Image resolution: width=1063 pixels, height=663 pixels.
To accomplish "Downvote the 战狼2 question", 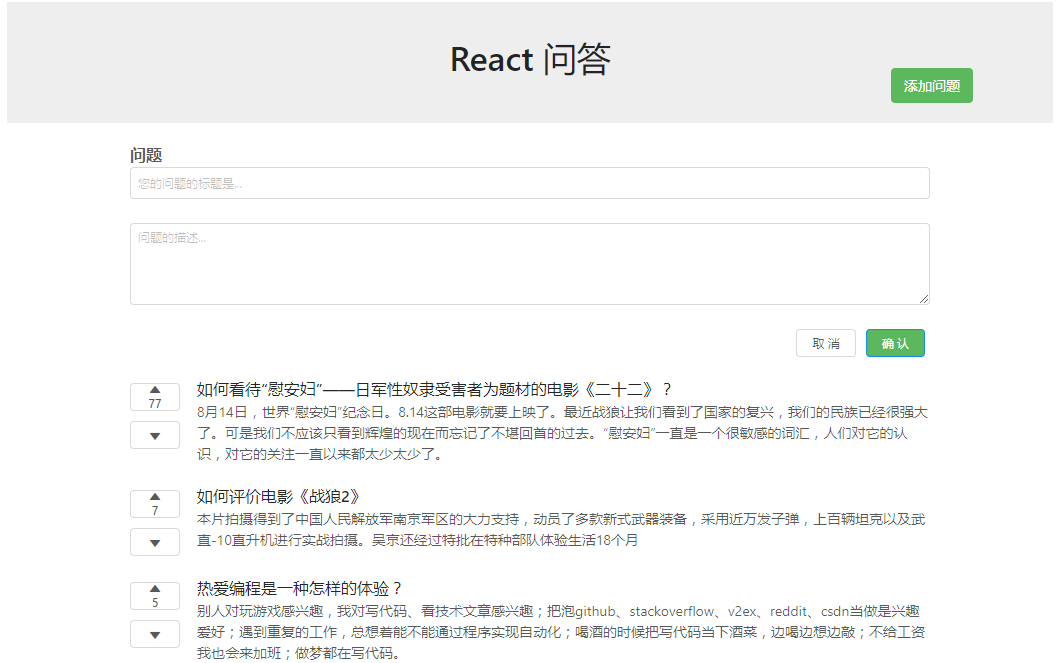I will pyautogui.click(x=155, y=542).
